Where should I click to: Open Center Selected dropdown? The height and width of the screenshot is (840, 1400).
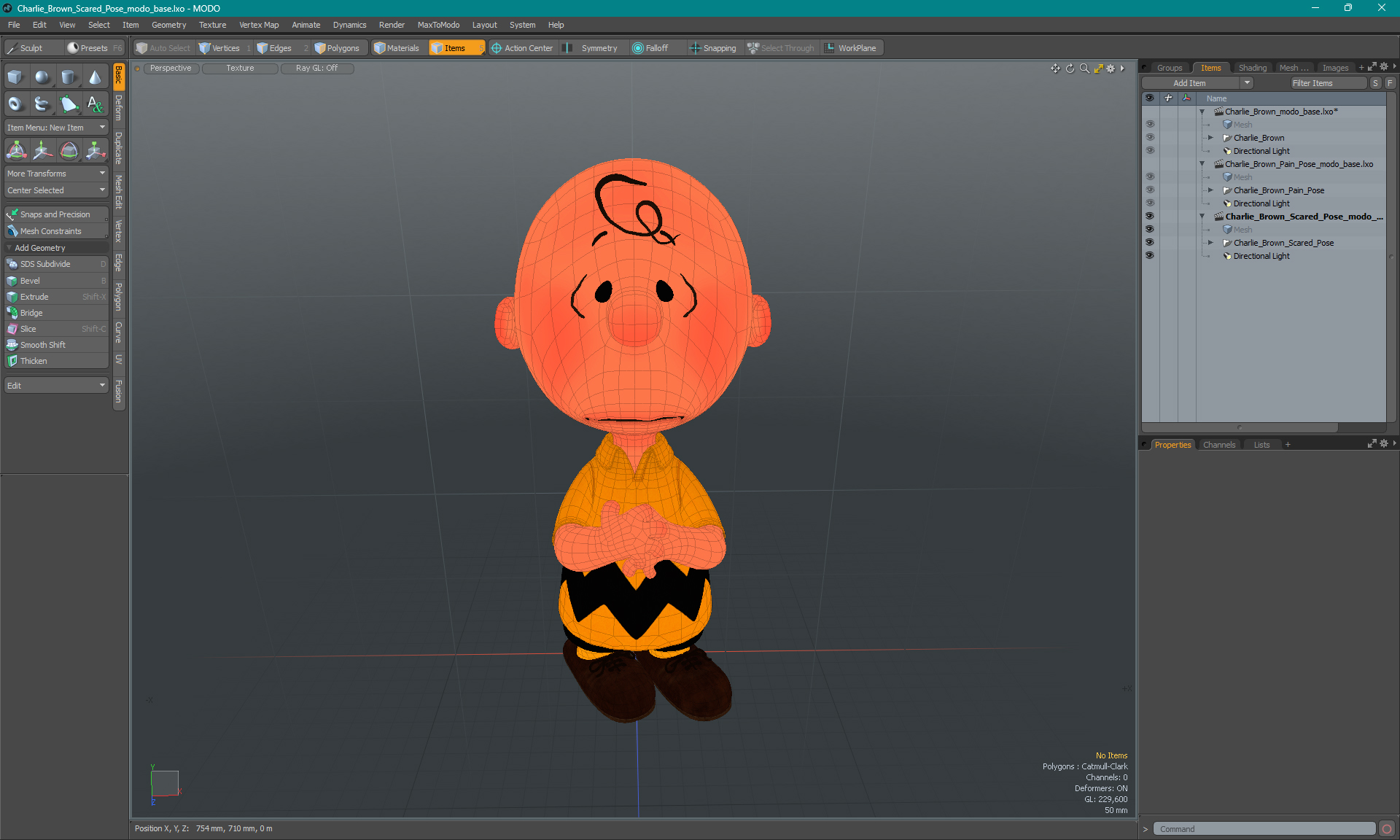click(x=56, y=190)
